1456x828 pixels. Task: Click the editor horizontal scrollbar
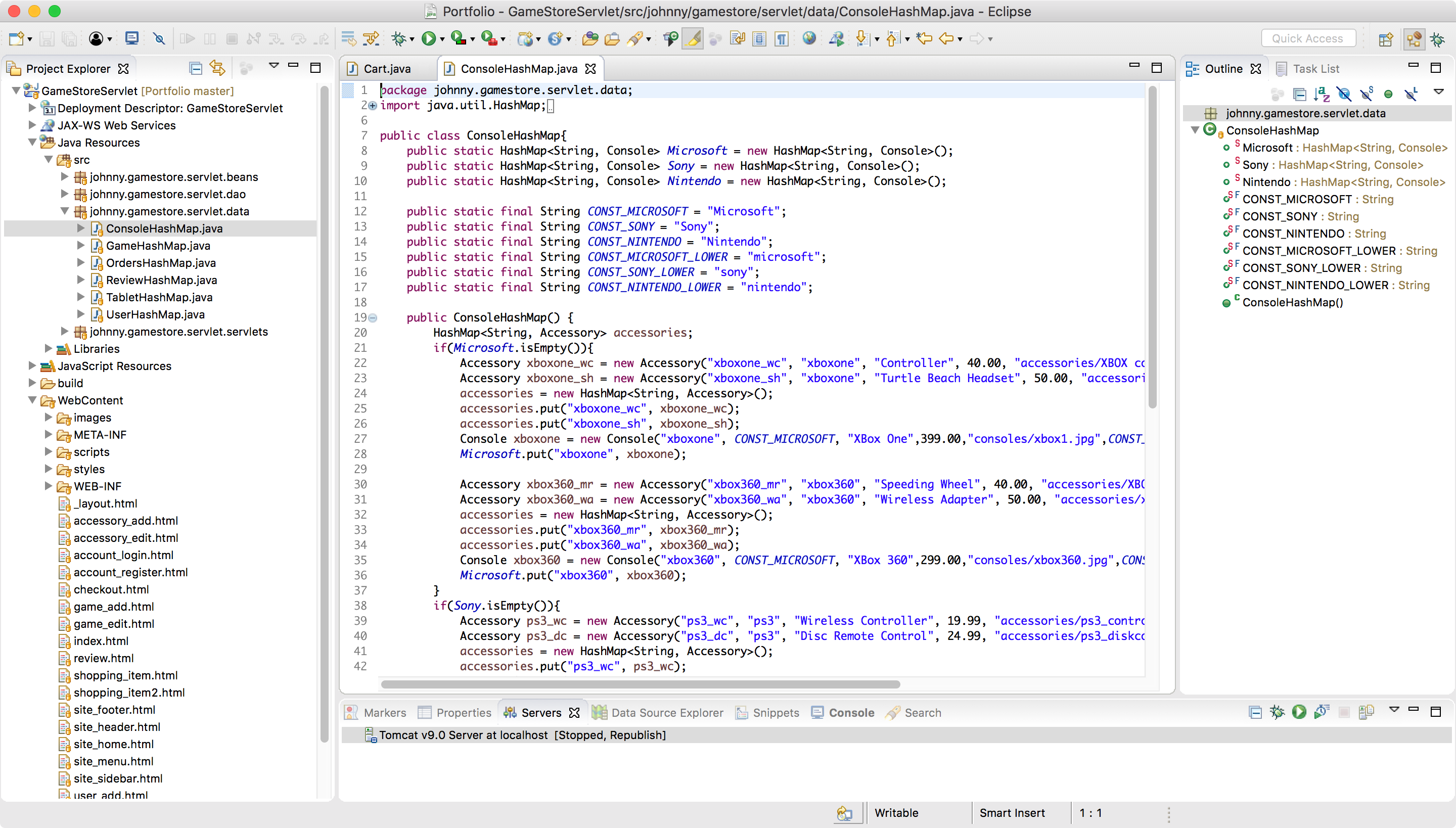click(x=641, y=683)
